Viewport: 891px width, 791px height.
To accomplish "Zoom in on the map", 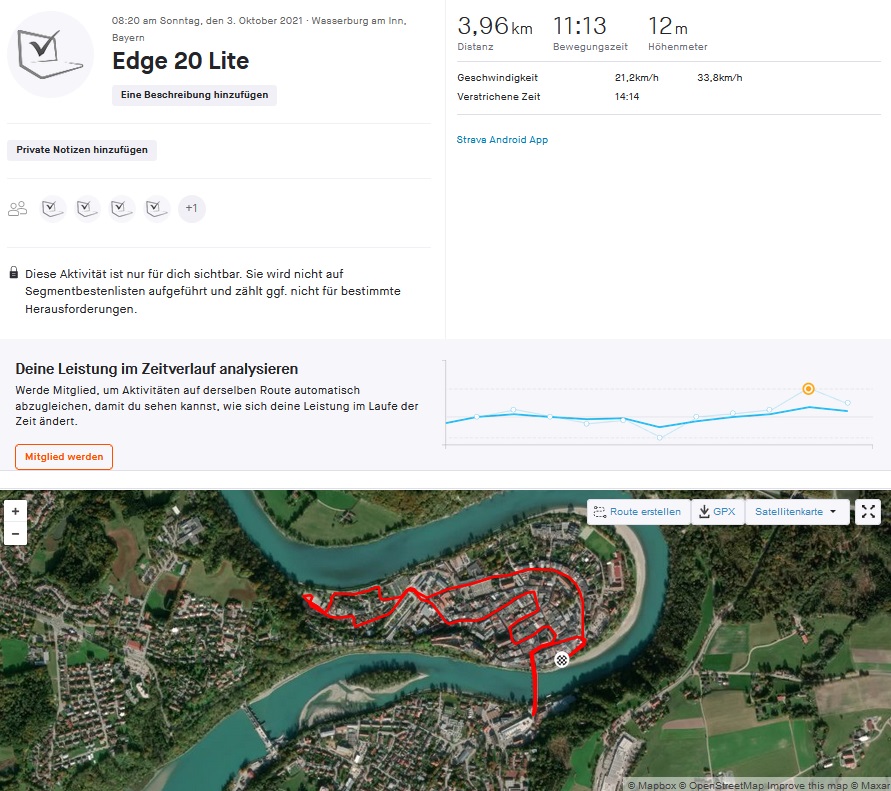I will (15, 511).
